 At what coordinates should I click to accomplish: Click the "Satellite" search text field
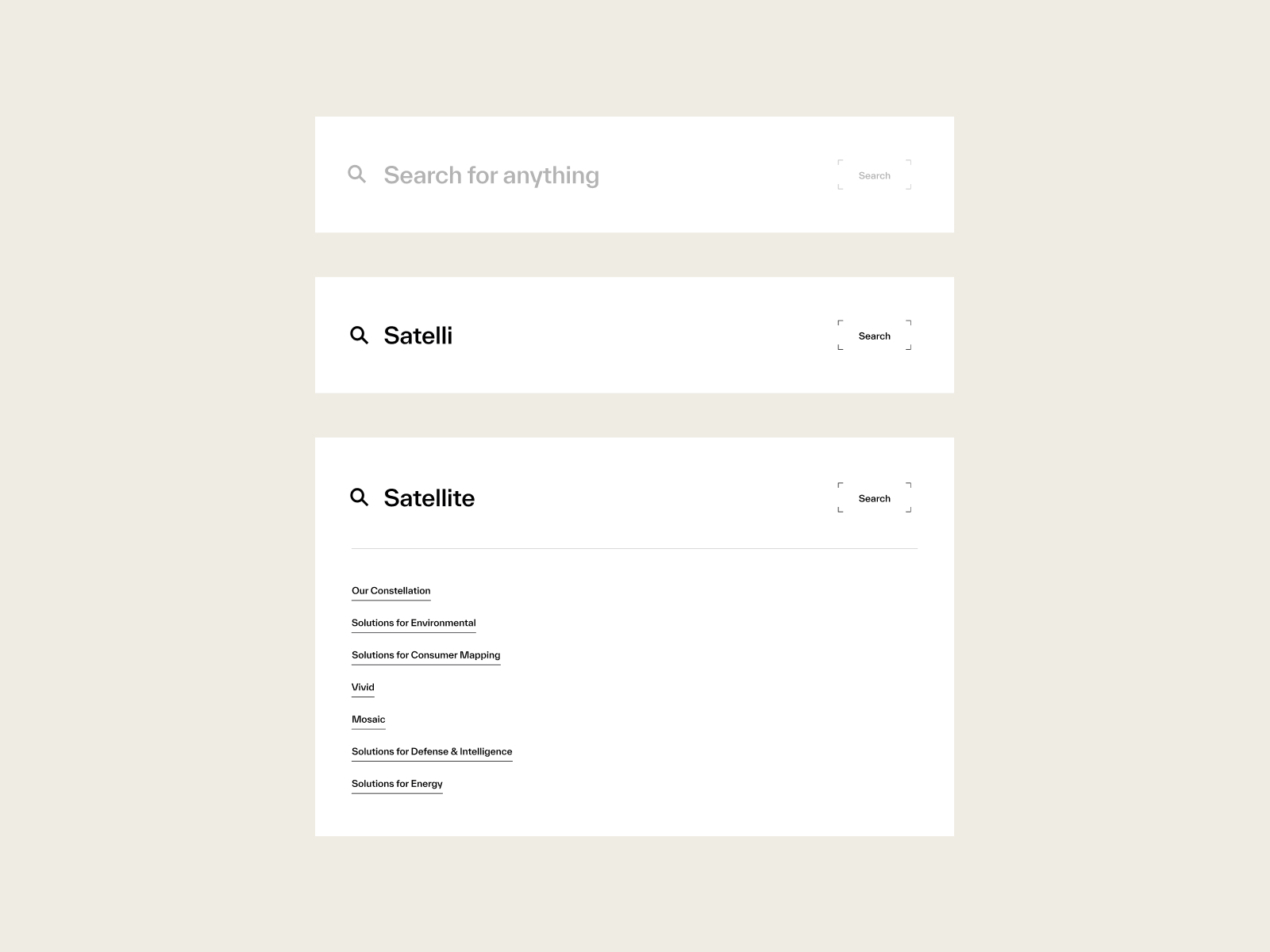click(429, 498)
